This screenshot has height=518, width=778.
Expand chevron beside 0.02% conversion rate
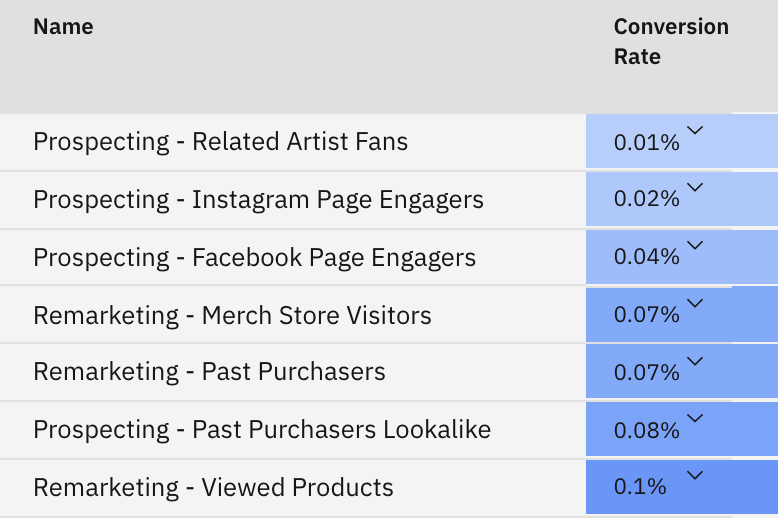(695, 187)
